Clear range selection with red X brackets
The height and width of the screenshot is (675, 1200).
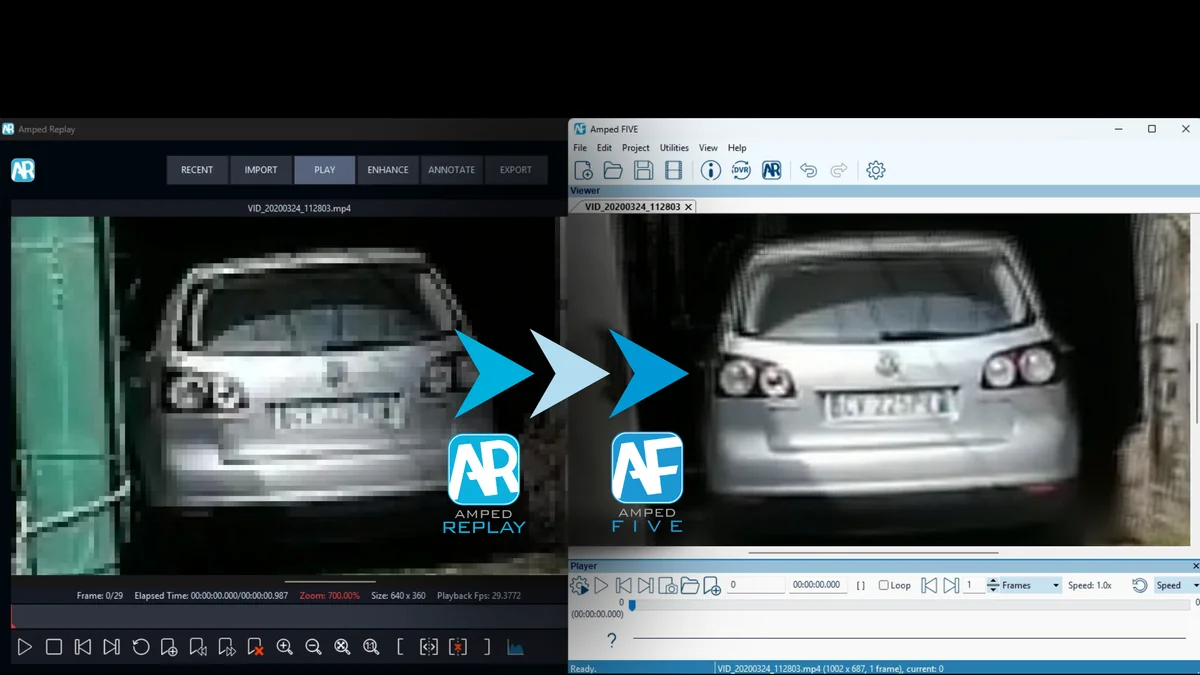458,648
